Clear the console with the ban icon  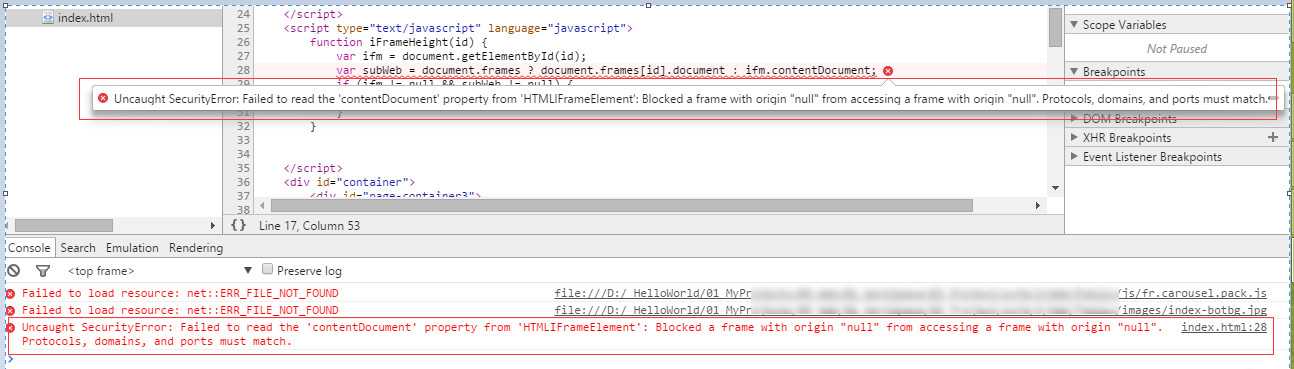point(13,271)
